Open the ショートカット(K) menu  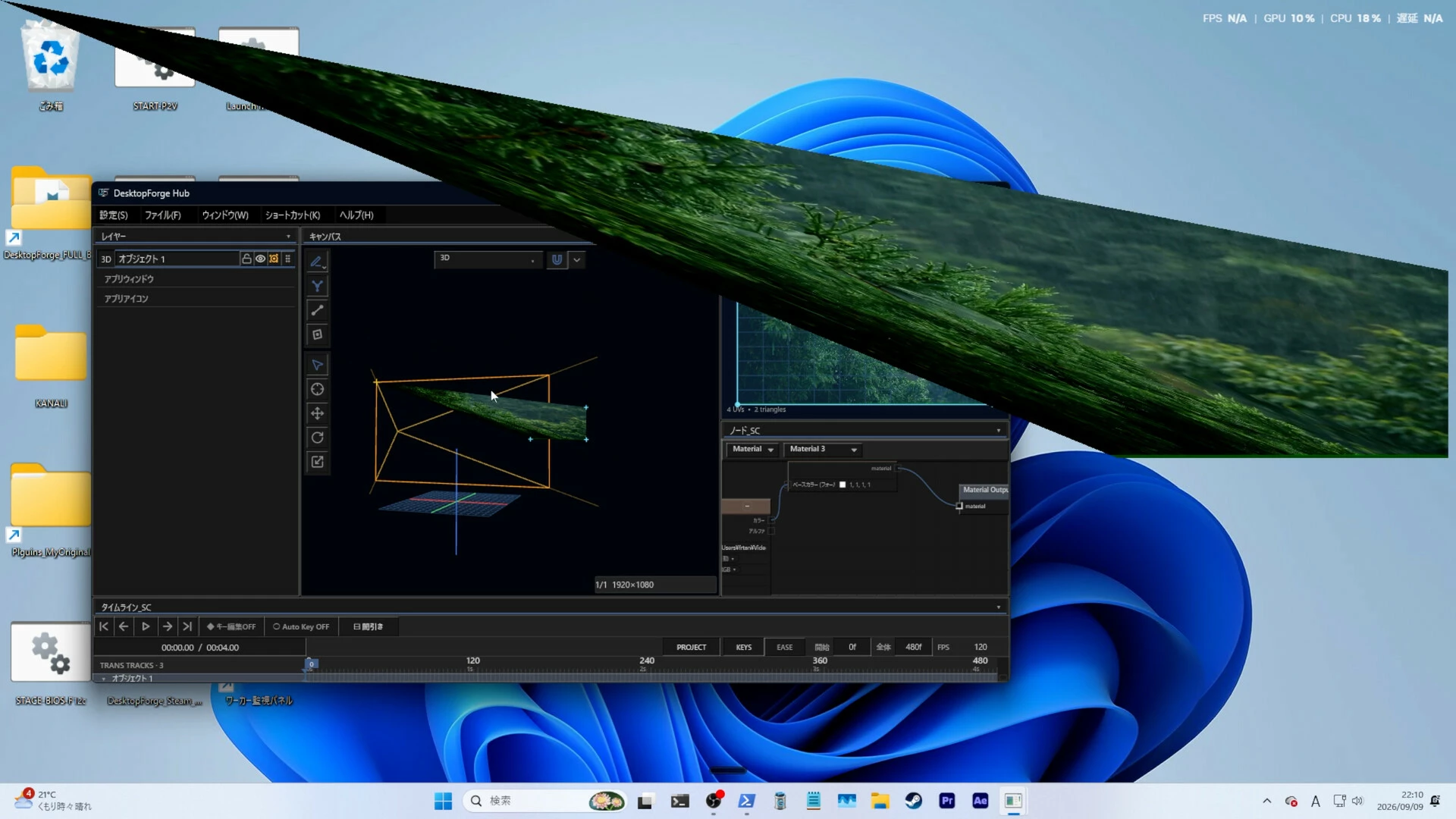pyautogui.click(x=293, y=215)
